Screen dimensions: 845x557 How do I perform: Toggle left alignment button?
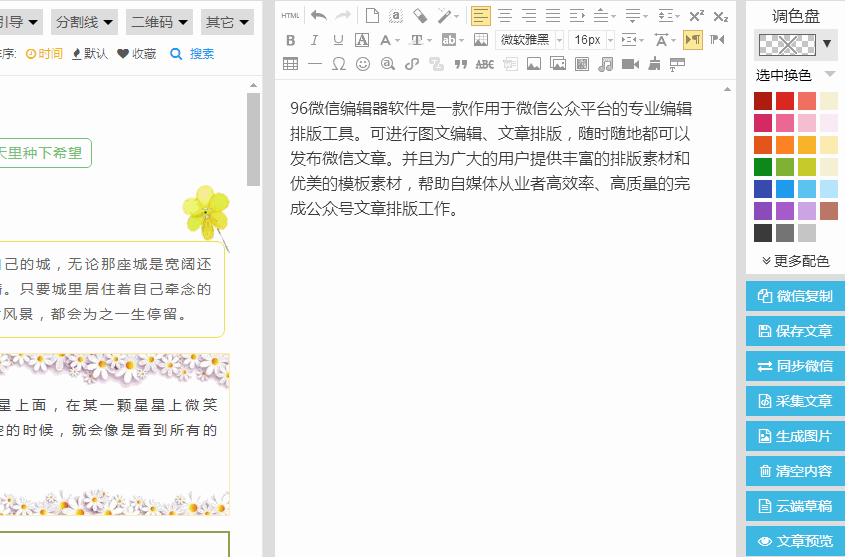pos(481,16)
